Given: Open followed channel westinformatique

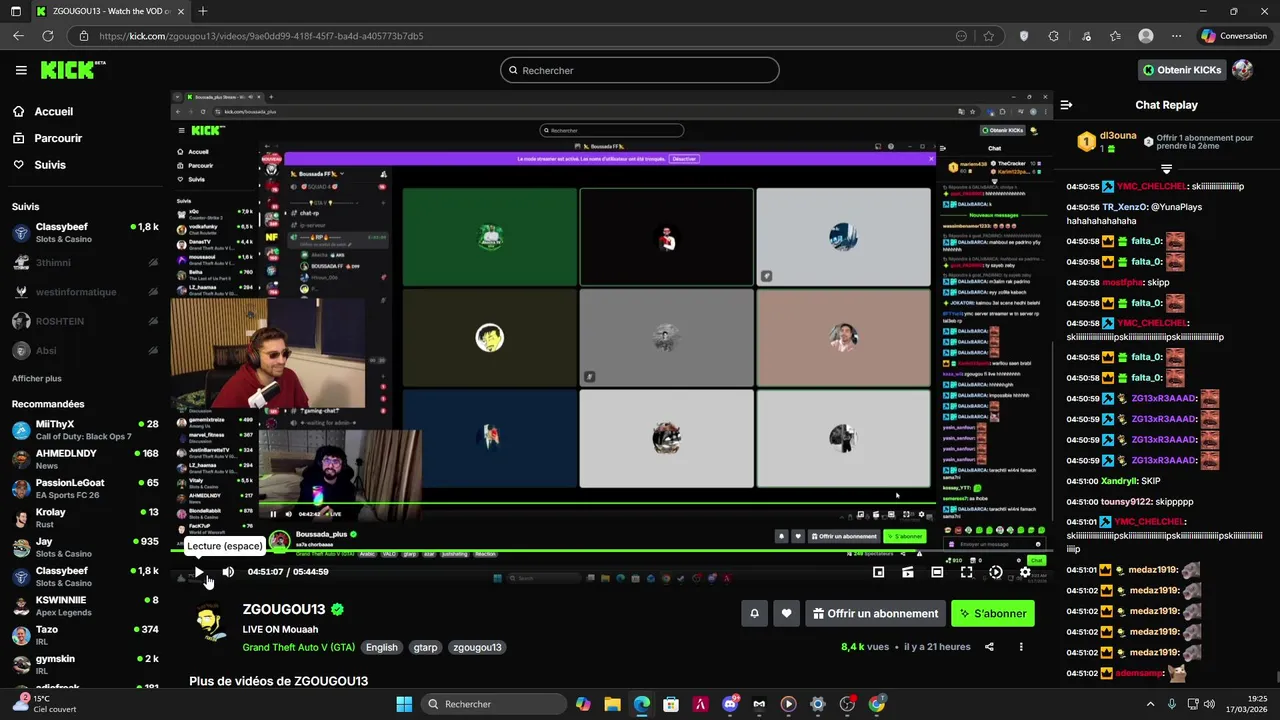Looking at the screenshot, I should 85,292.
